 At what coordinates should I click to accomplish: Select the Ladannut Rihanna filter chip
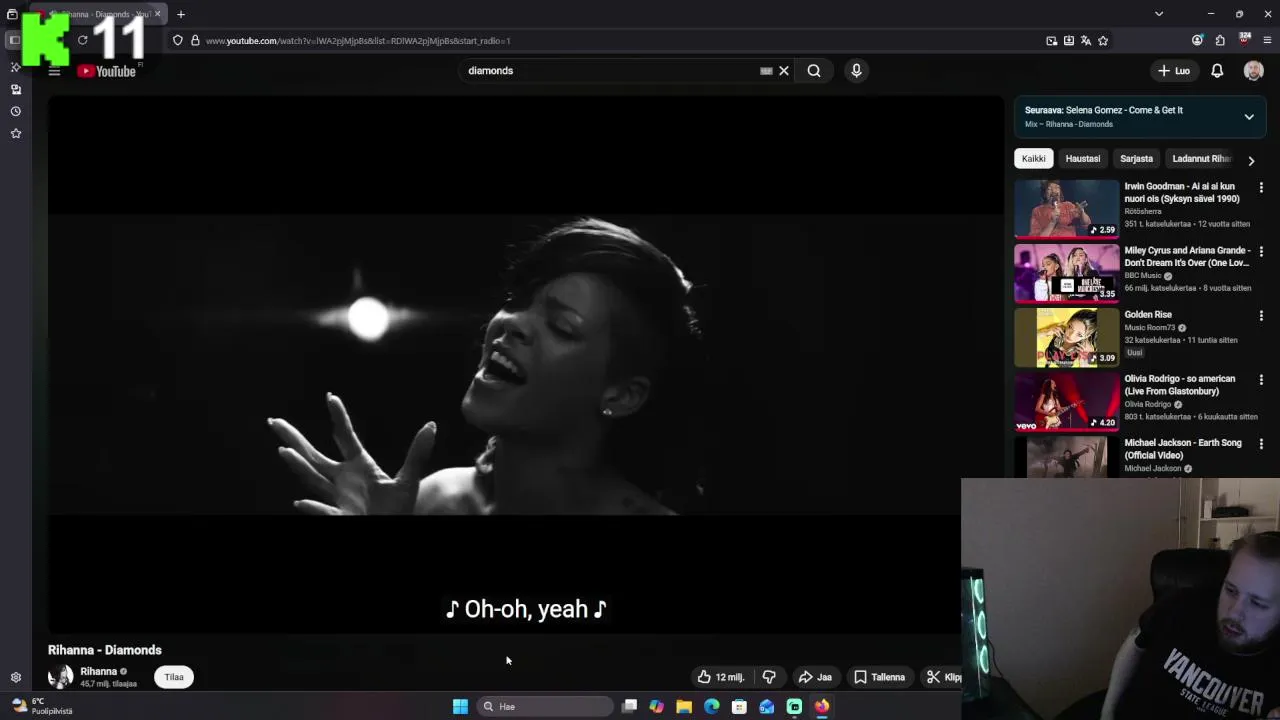(x=1201, y=159)
